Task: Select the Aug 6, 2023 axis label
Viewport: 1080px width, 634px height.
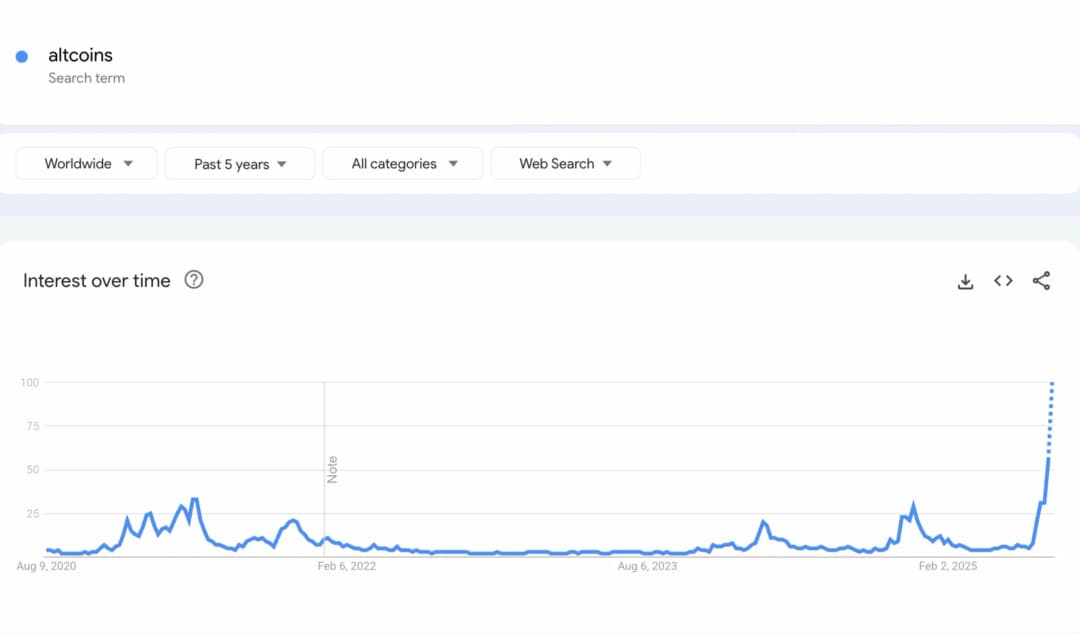Action: pos(647,567)
